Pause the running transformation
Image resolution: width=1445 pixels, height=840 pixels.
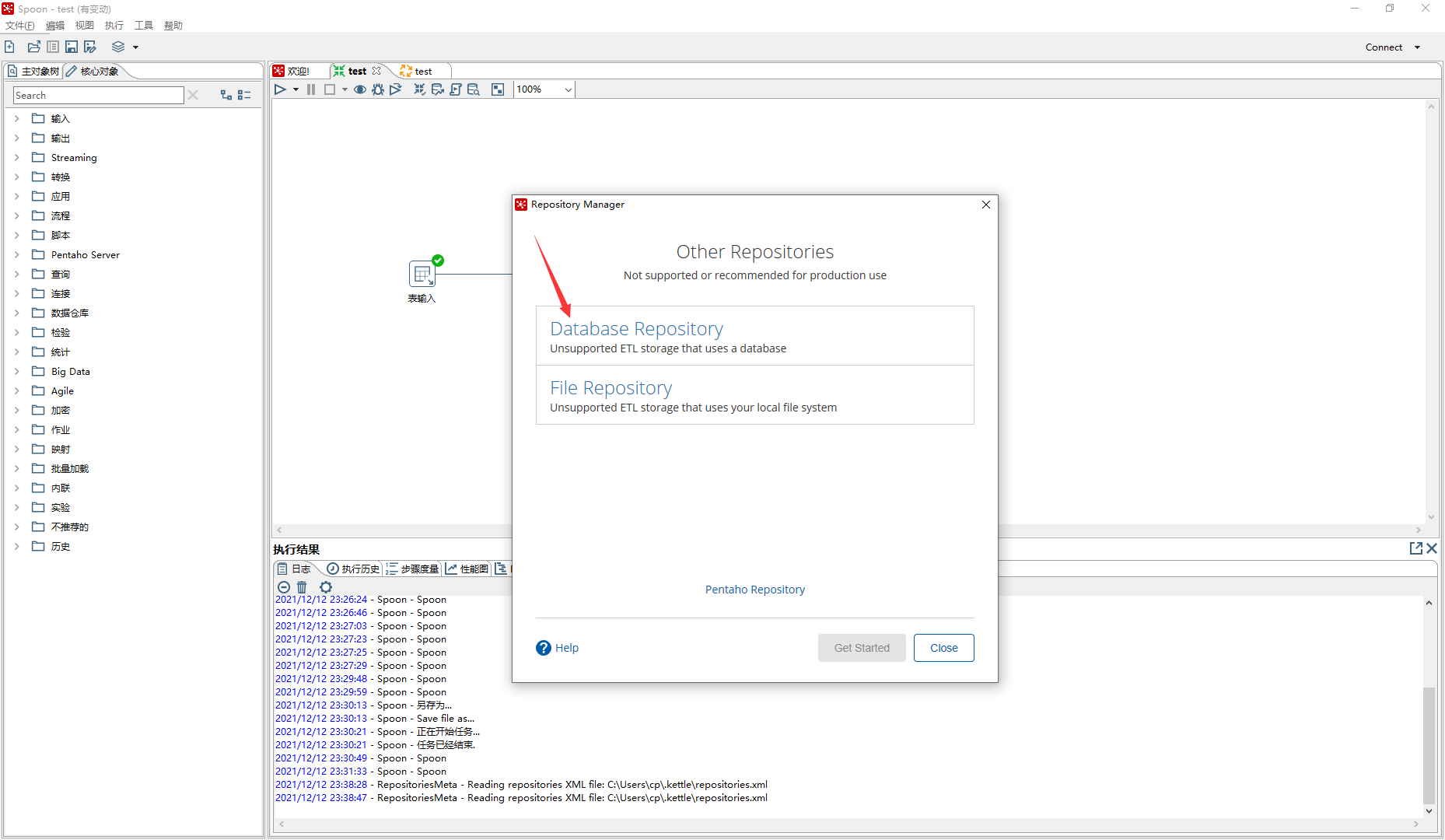pos(311,89)
